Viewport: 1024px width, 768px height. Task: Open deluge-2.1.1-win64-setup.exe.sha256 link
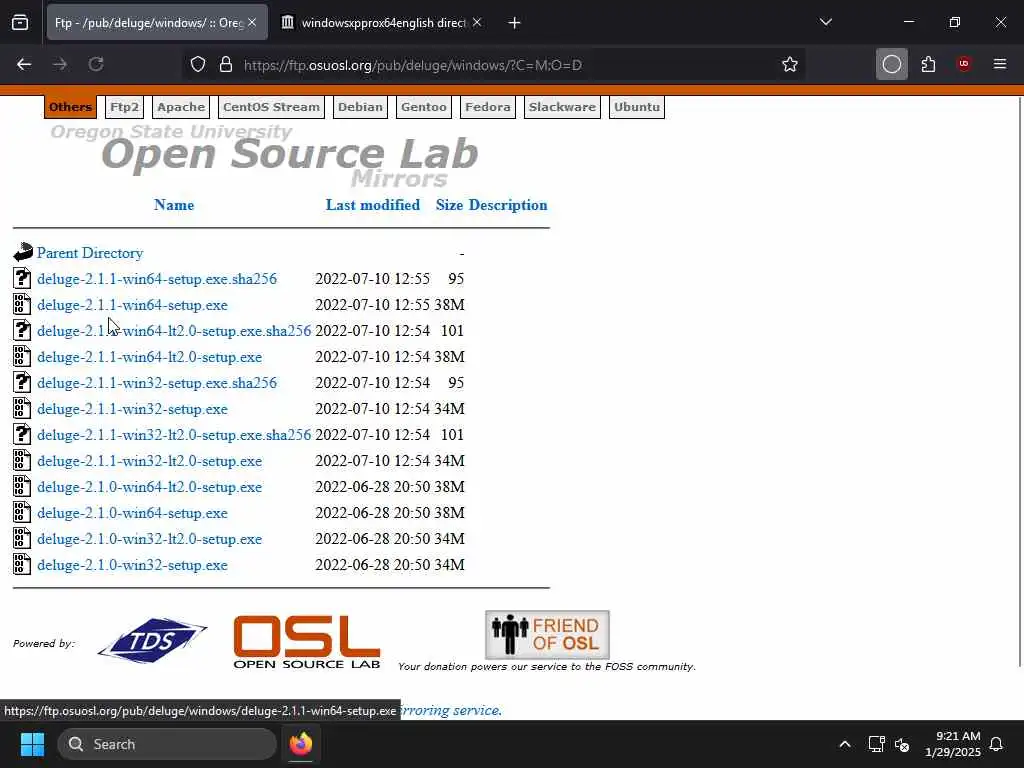[157, 279]
